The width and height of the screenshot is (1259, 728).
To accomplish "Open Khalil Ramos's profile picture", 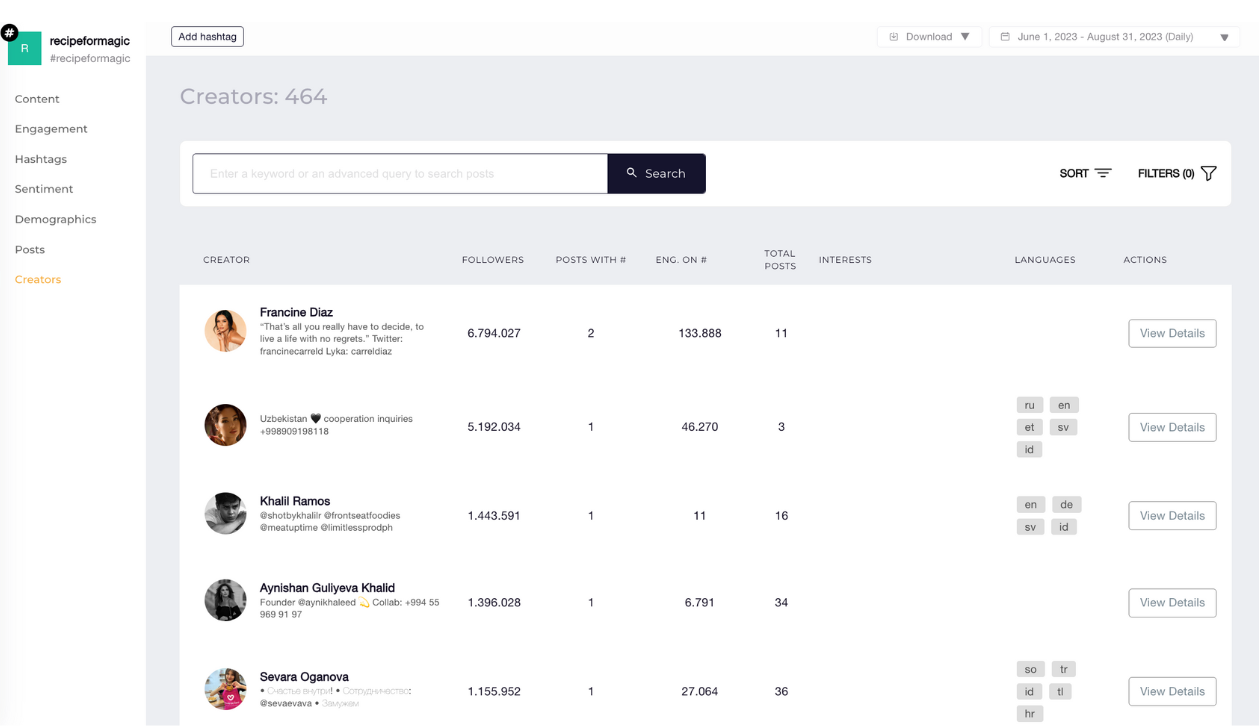I will 225,513.
